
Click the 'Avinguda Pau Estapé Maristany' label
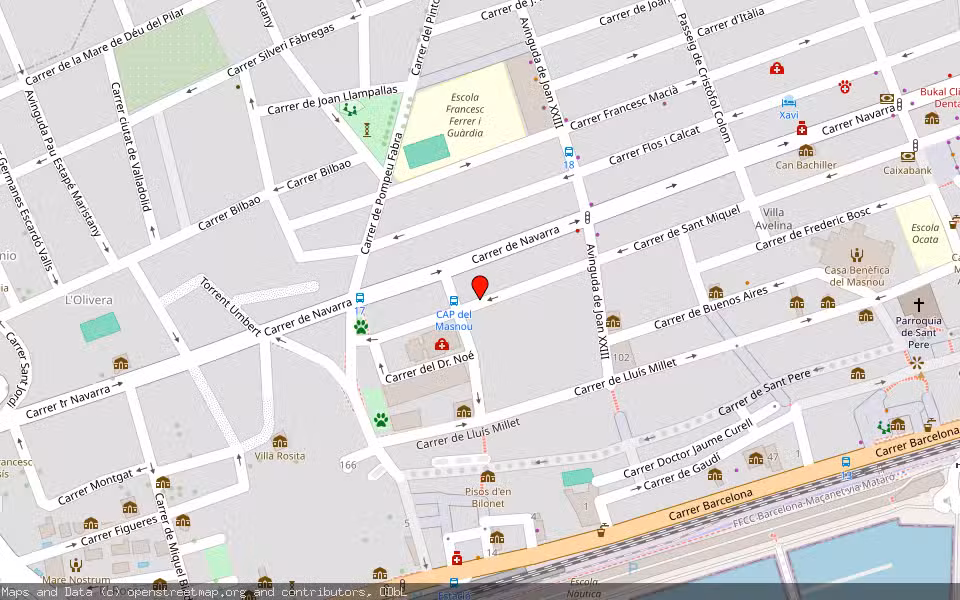coord(63,163)
